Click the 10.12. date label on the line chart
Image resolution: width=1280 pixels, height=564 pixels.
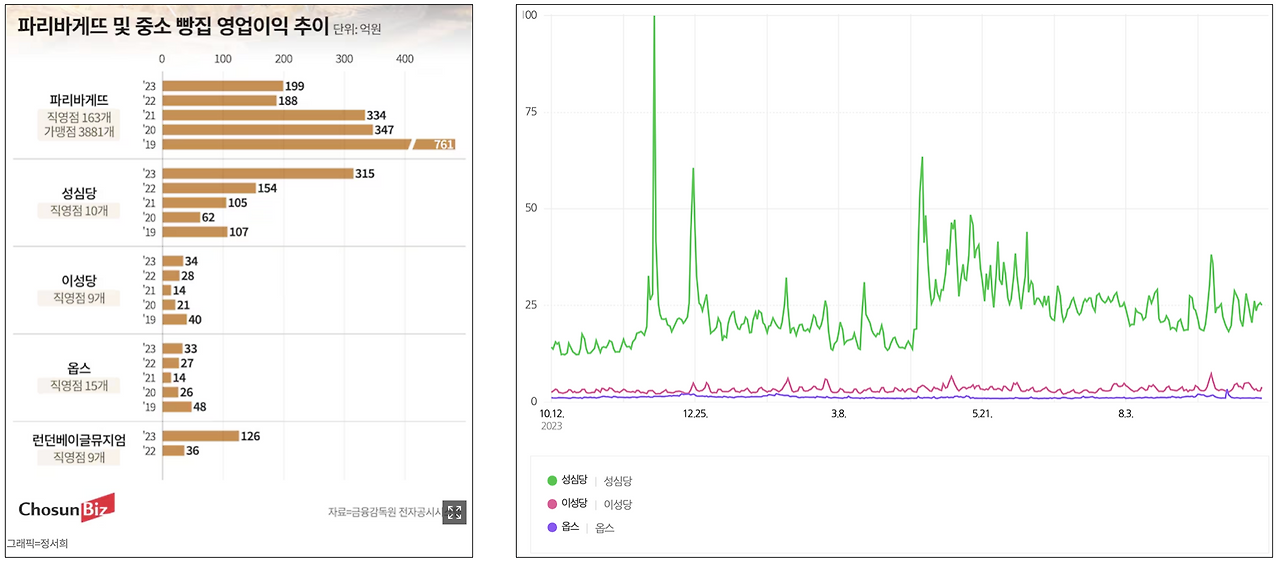click(553, 413)
